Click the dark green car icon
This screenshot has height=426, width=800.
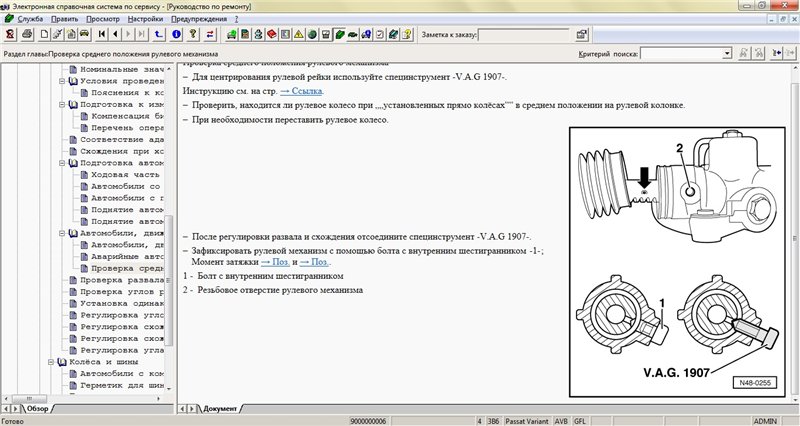pyautogui.click(x=353, y=34)
